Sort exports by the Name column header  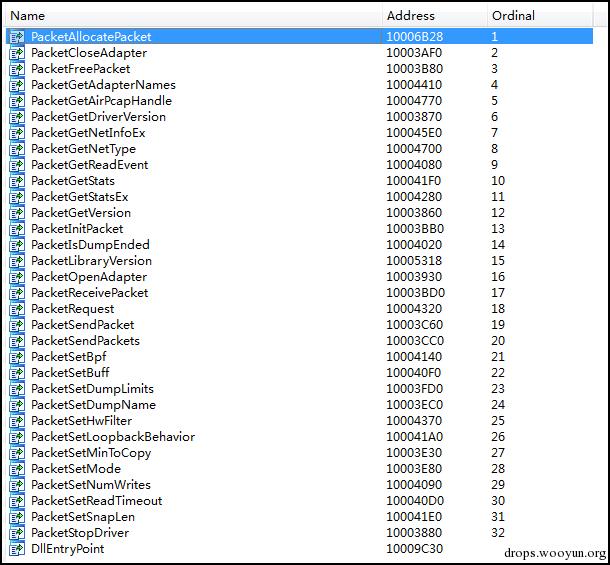click(193, 16)
